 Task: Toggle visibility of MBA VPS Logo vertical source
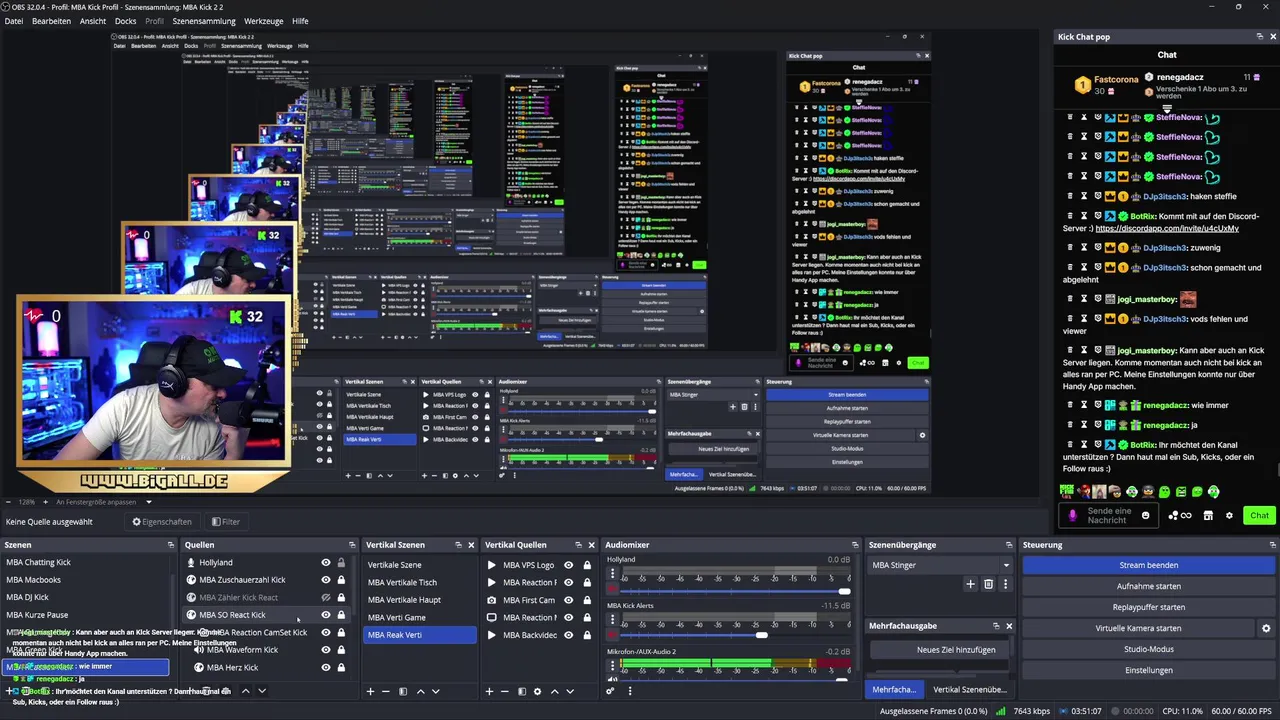pyautogui.click(x=568, y=565)
